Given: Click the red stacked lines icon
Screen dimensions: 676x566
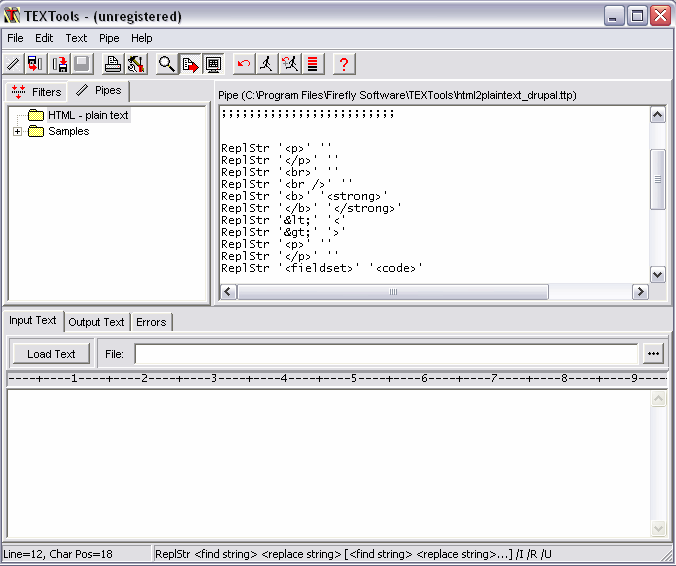Looking at the screenshot, I should (x=312, y=64).
